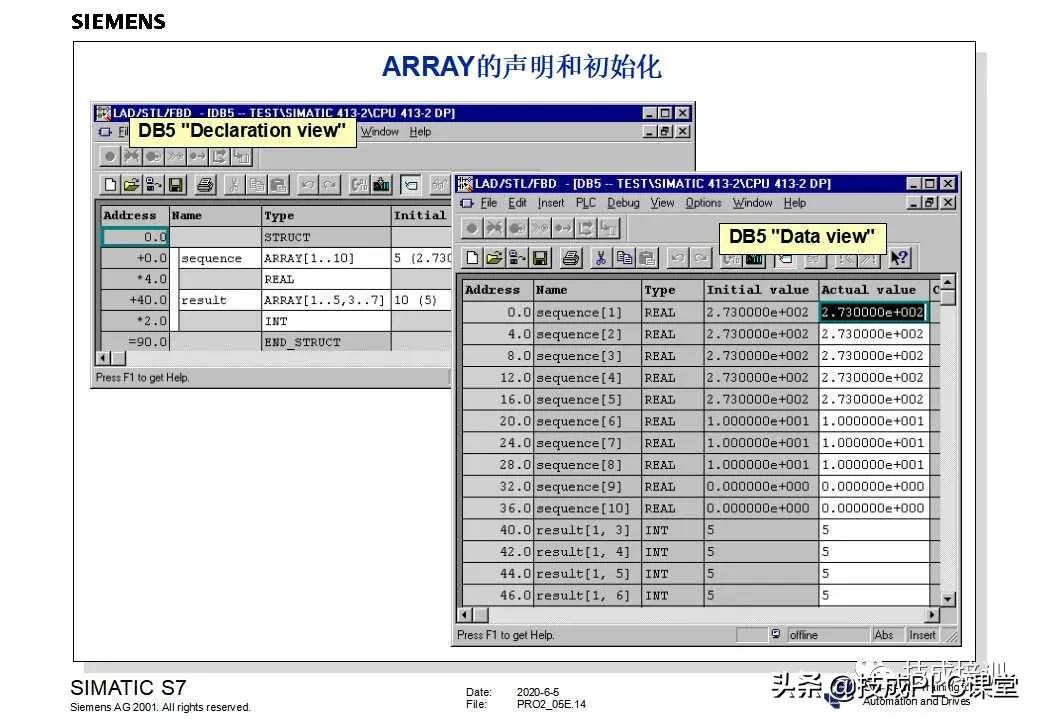The image size is (1040, 720).
Task: Click 'STRUCT' type cell in Declaration view
Action: pos(326,237)
